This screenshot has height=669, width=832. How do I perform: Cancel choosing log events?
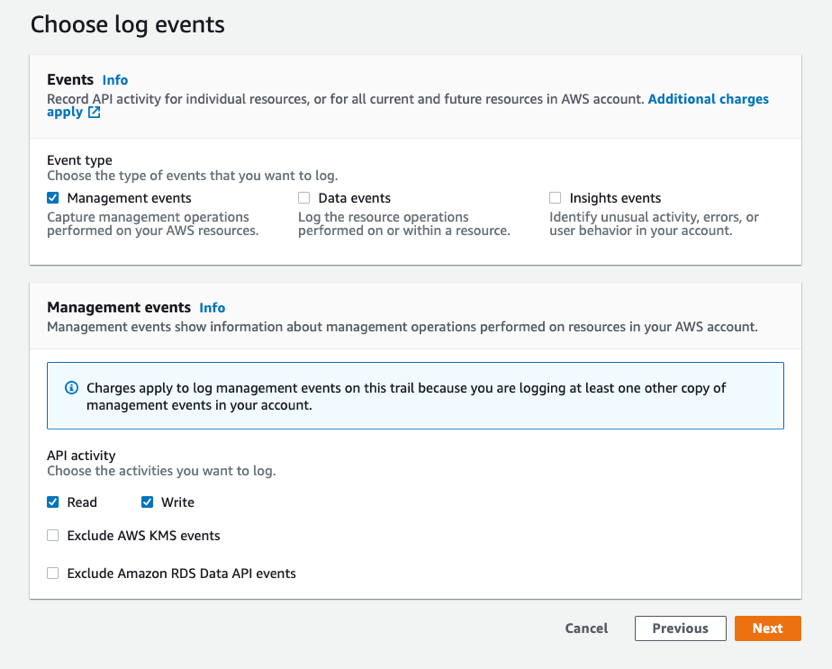[586, 628]
